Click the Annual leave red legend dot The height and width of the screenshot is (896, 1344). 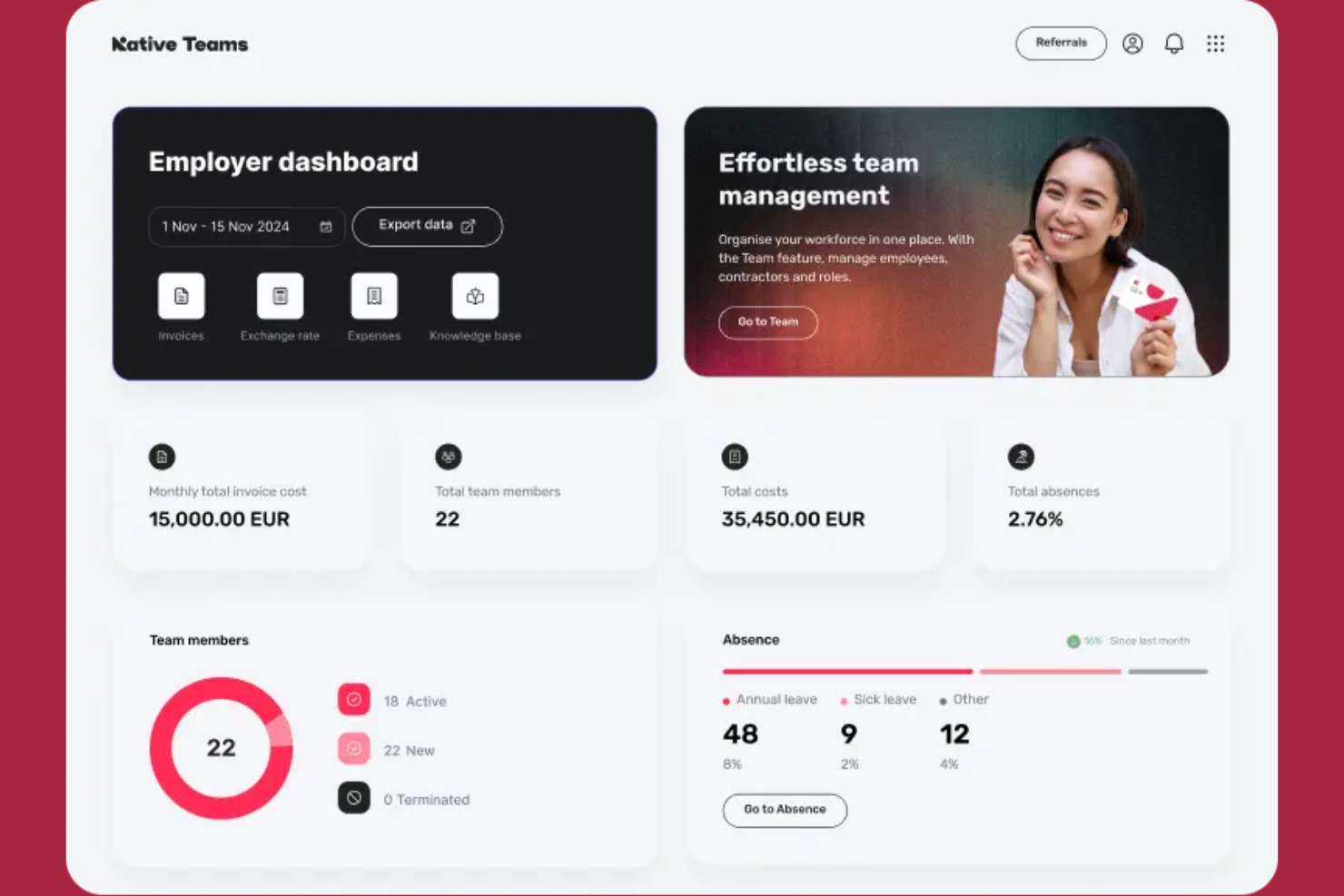click(x=726, y=700)
